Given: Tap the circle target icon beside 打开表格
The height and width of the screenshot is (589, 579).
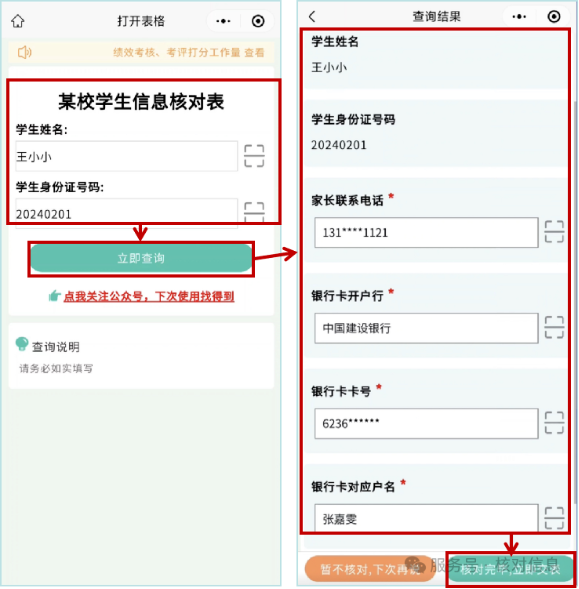Looking at the screenshot, I should (258, 21).
